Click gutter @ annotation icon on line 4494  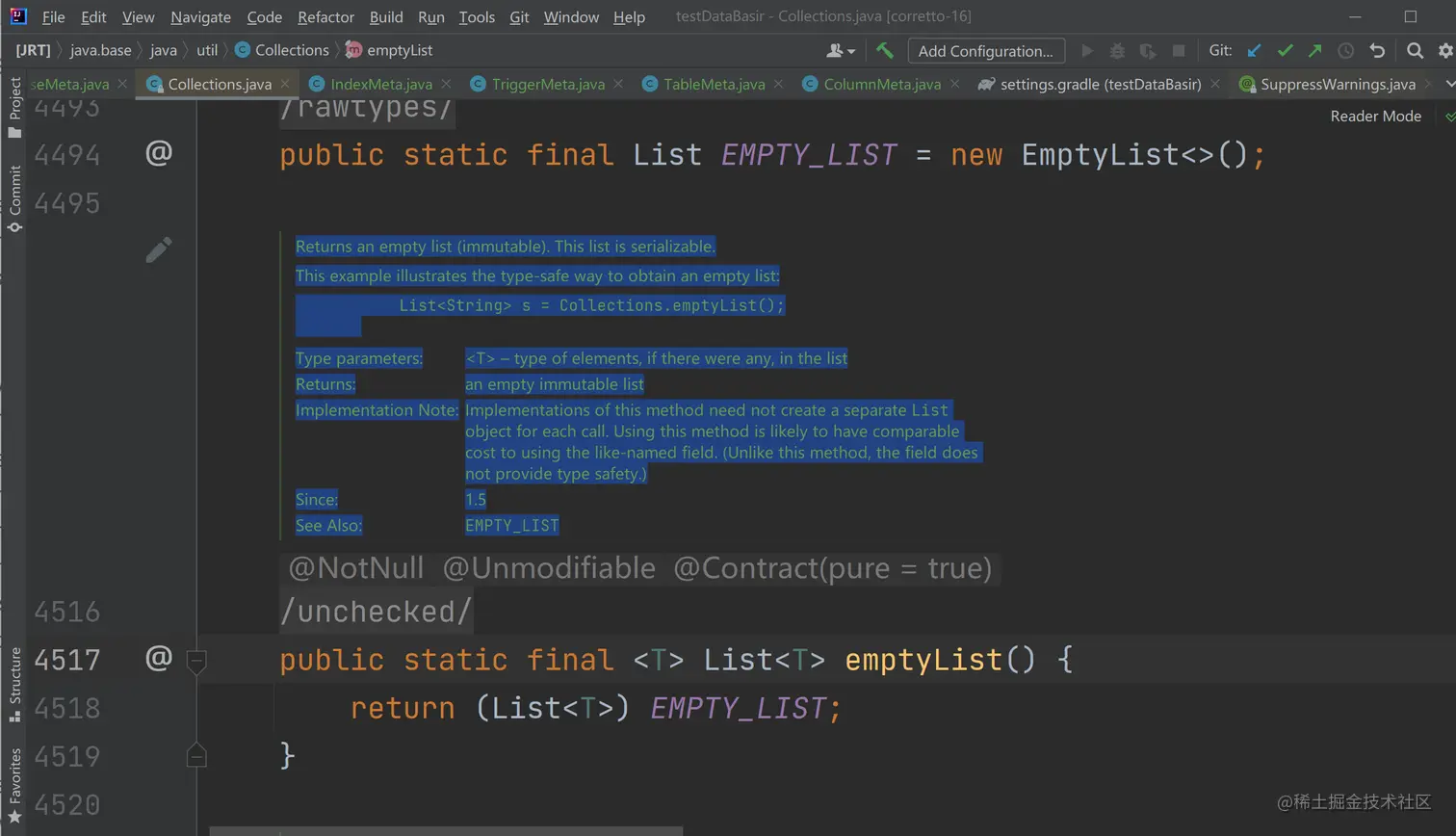pyautogui.click(x=159, y=153)
